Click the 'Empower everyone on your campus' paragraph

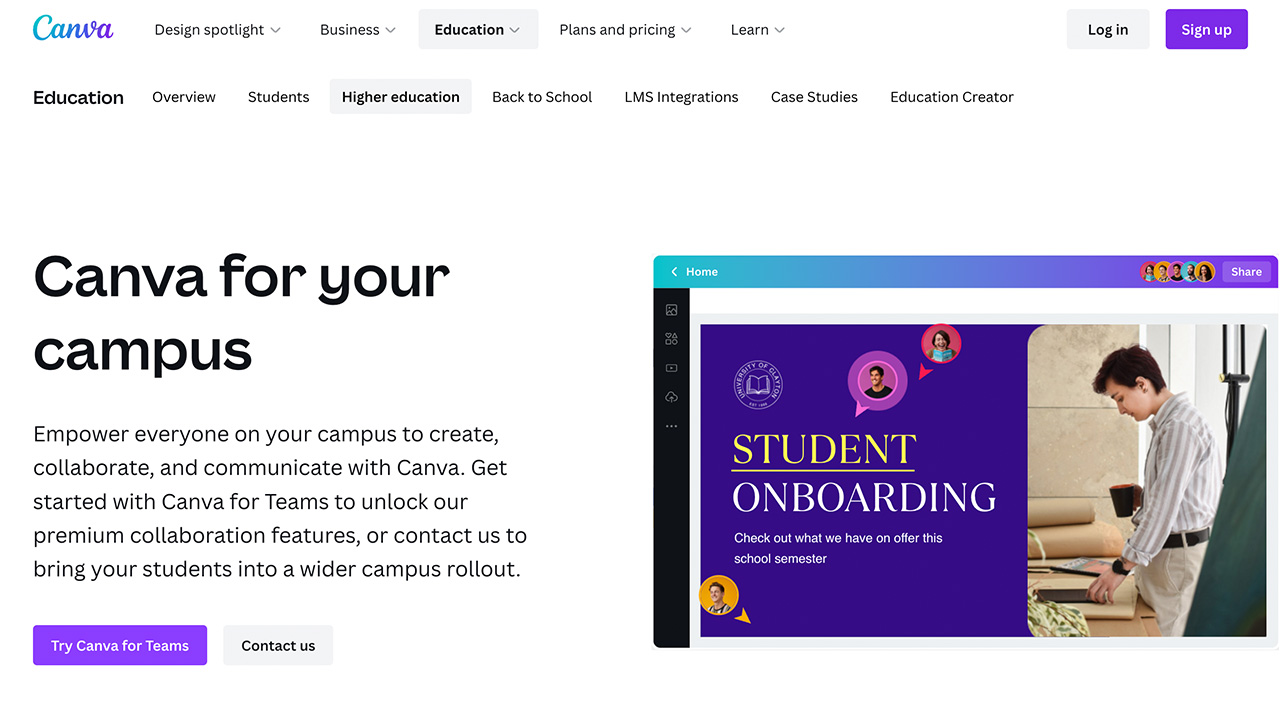pos(280,502)
